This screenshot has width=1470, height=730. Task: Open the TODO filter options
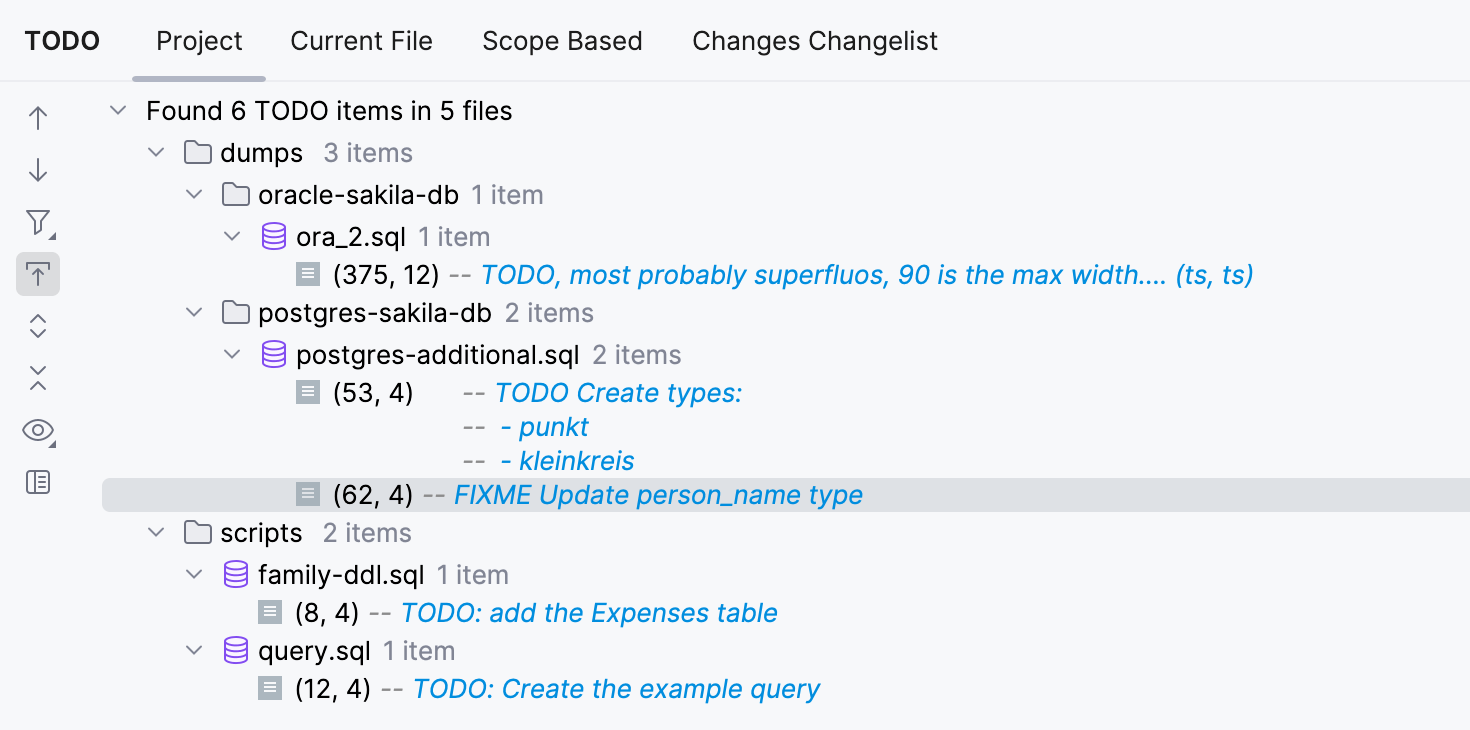[x=37, y=222]
